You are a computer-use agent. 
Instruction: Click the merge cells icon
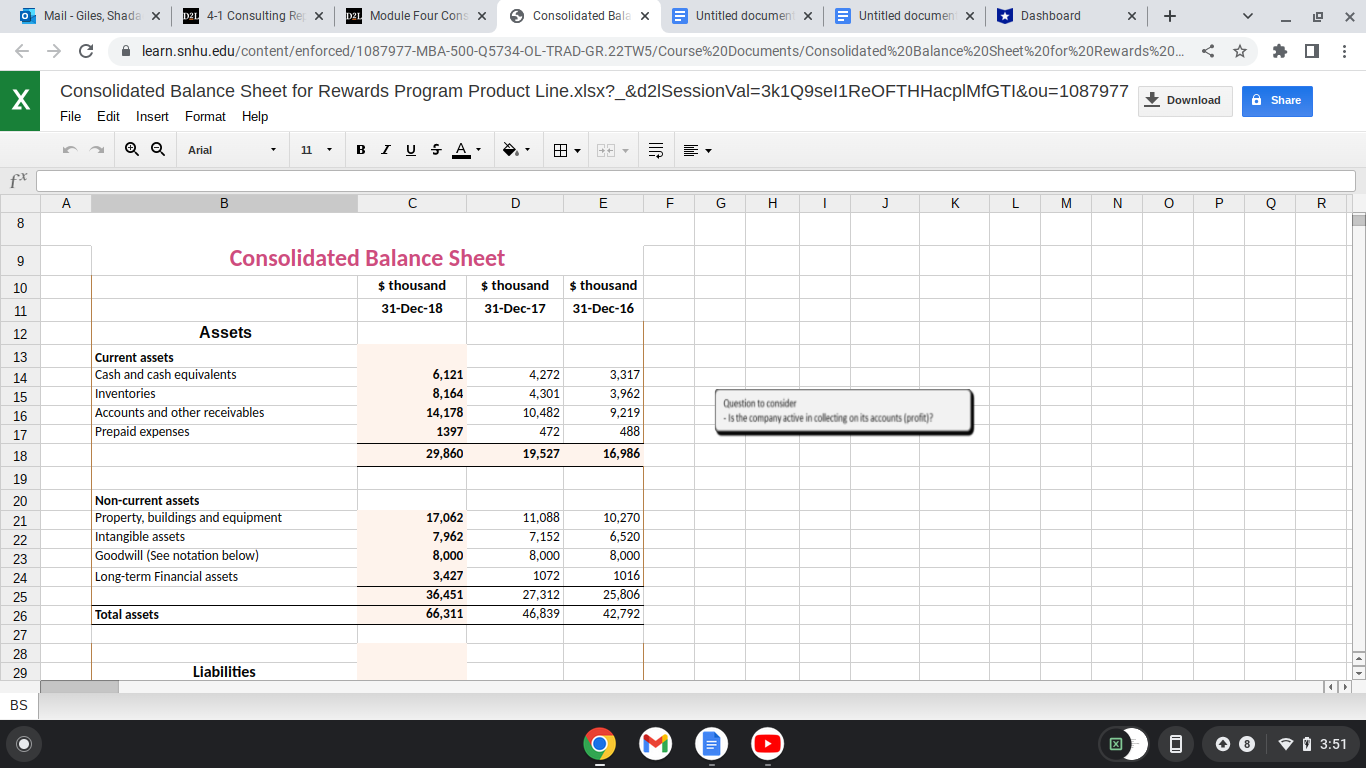(x=606, y=151)
